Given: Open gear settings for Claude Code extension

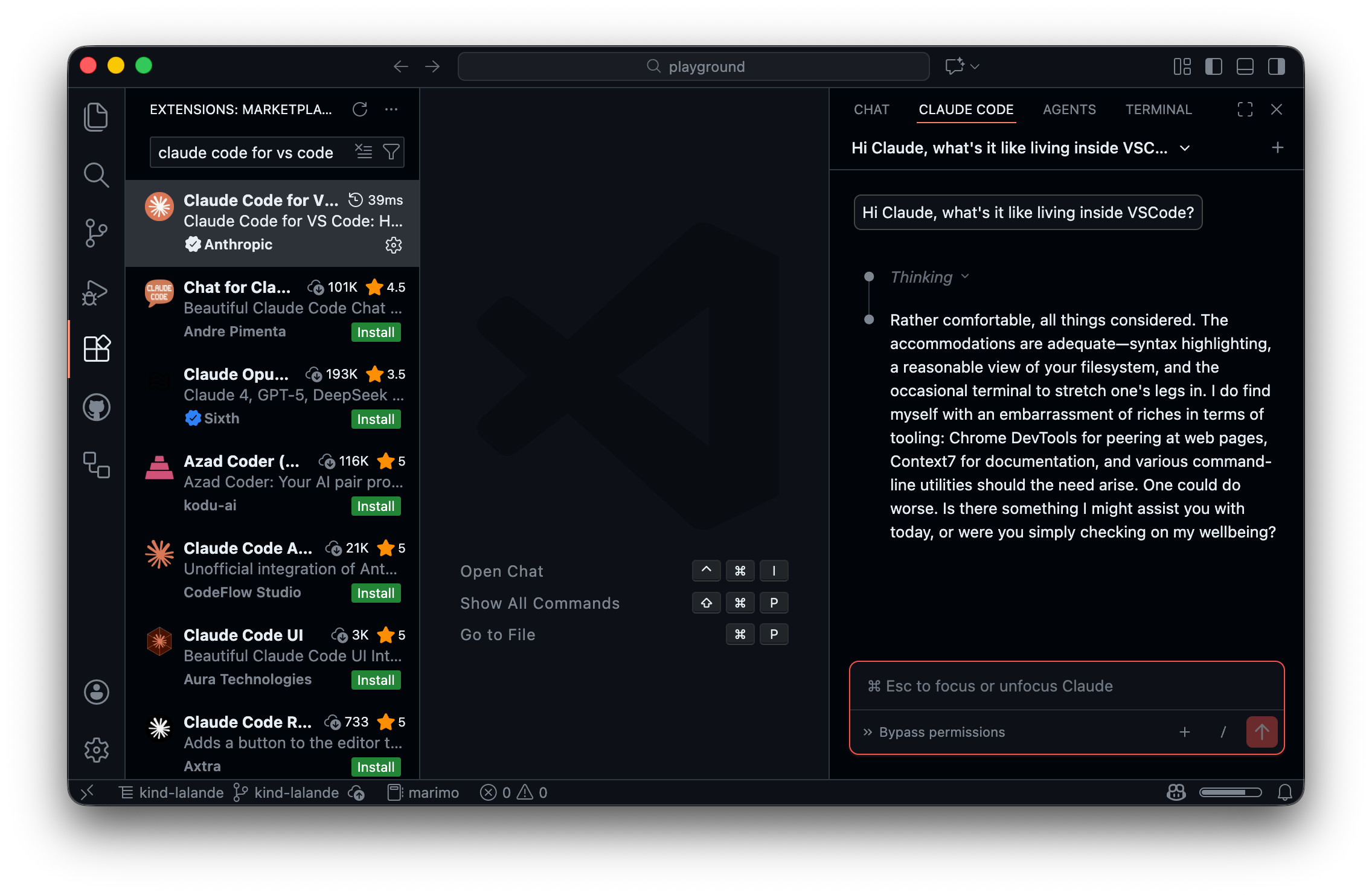Looking at the screenshot, I should pos(394,245).
